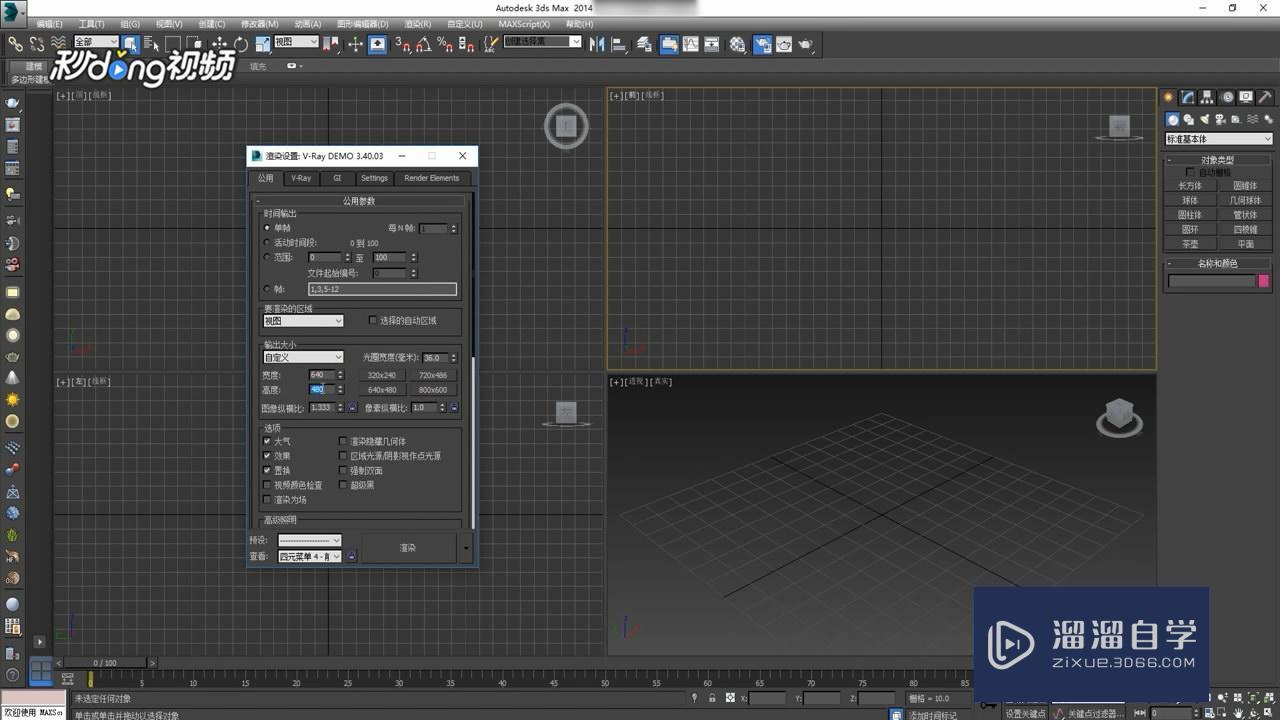
Task: Activate the Select Object tool
Action: pyautogui.click(x=131, y=44)
